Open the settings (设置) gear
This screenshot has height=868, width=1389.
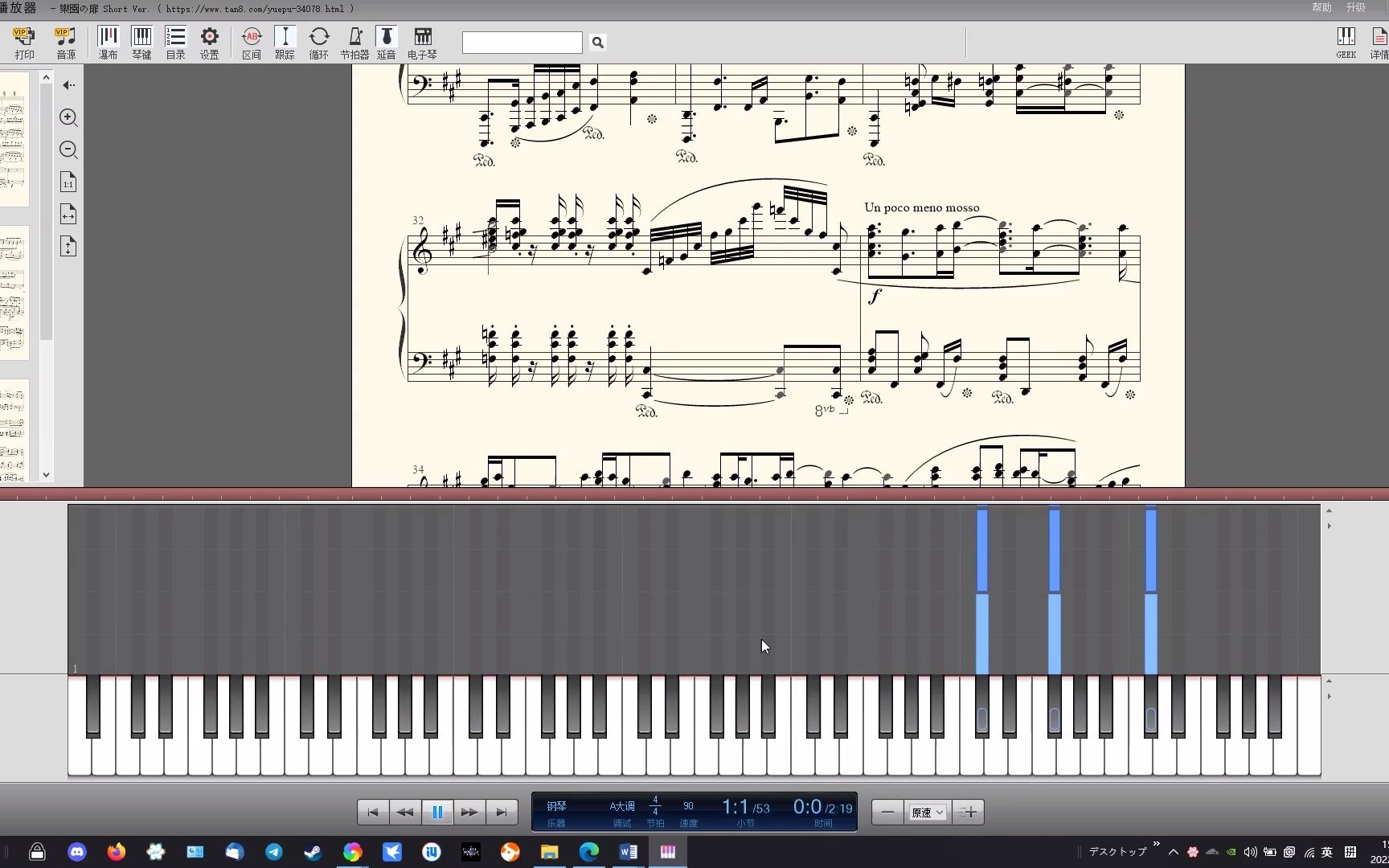pyautogui.click(x=209, y=43)
